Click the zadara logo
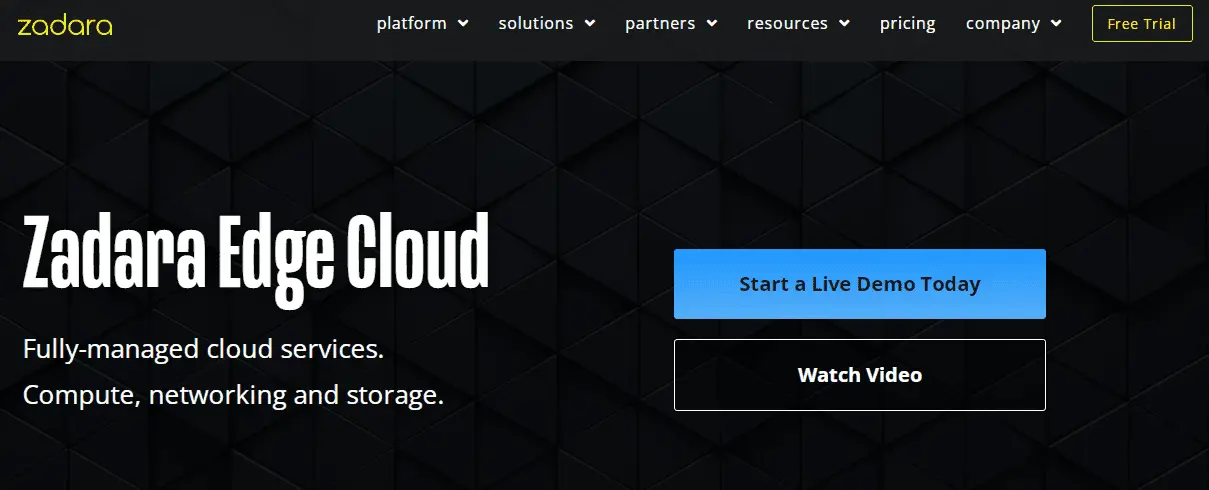1209x490 pixels. click(65, 25)
